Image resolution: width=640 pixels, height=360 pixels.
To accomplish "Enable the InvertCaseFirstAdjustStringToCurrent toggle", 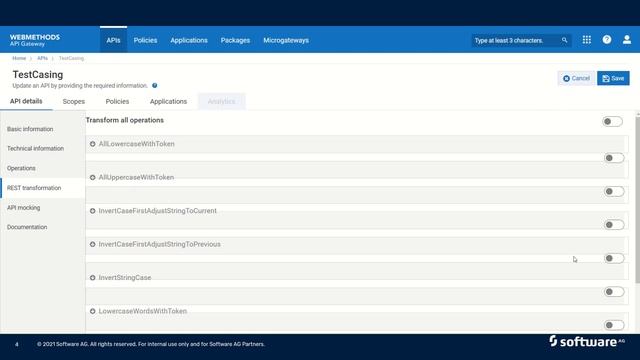I will (x=614, y=225).
